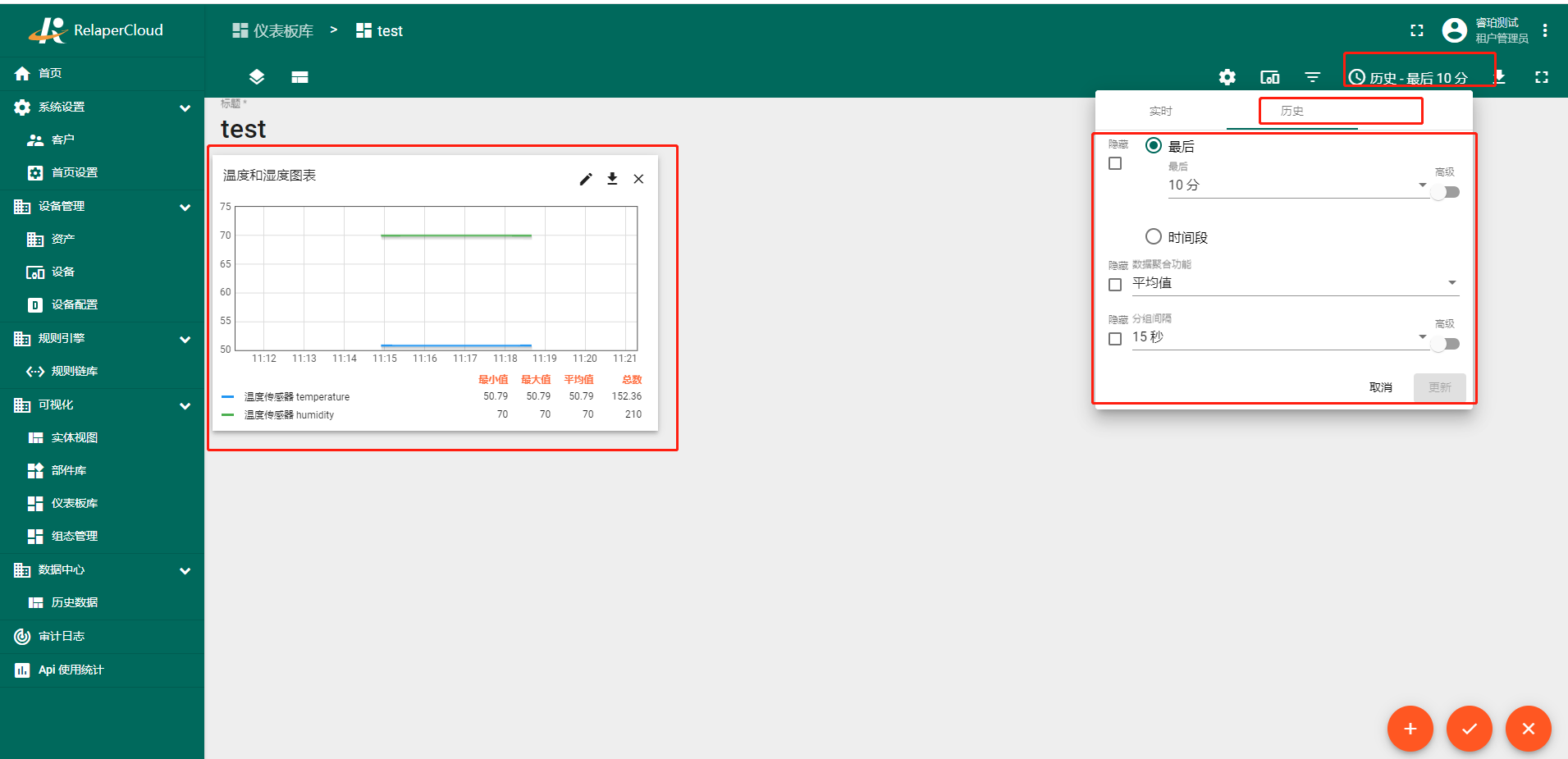The width and height of the screenshot is (1568, 759).
Task: Check the 隐藏 checkbox for 数据聚合功能
Action: 1115,285
